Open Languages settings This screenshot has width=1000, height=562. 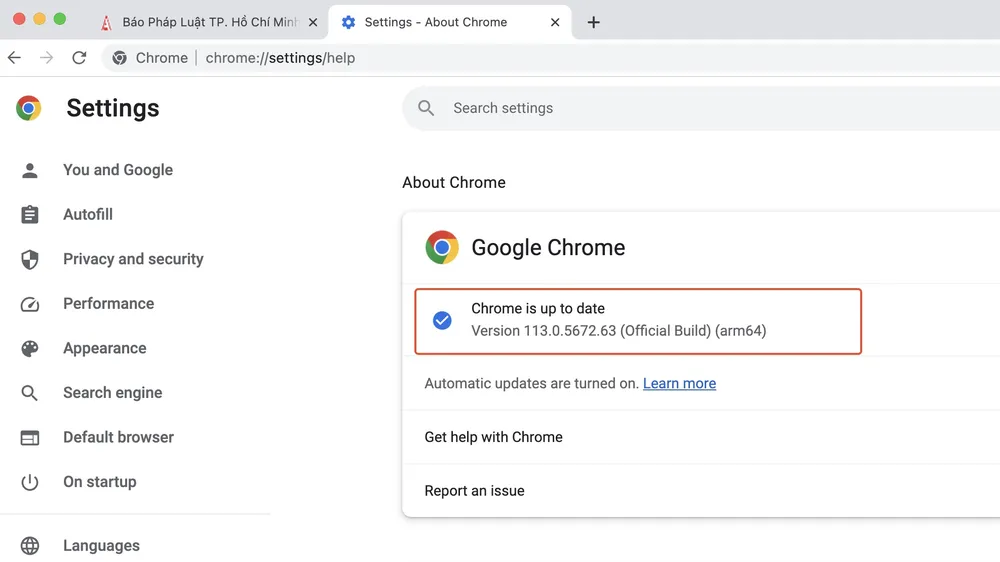(x=101, y=546)
